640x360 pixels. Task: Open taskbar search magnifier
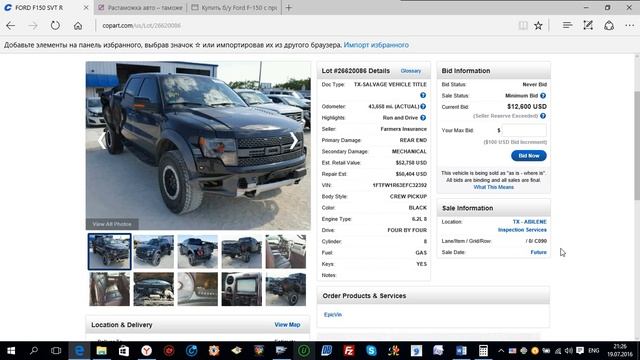pos(34,351)
